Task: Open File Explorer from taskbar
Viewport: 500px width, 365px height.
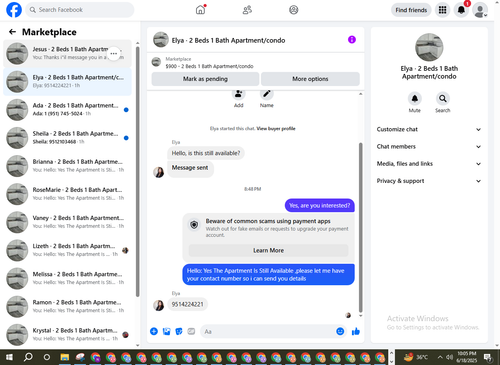Action: pyautogui.click(x=65, y=357)
